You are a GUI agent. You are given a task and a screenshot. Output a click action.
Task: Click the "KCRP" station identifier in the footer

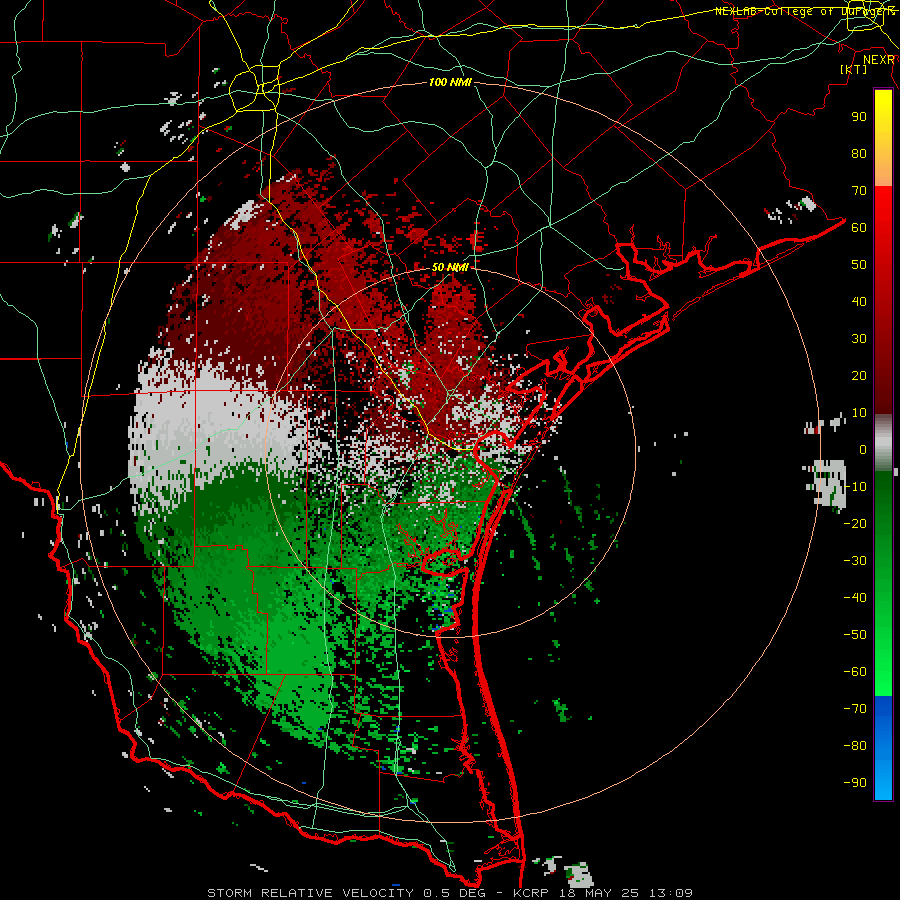tap(533, 893)
